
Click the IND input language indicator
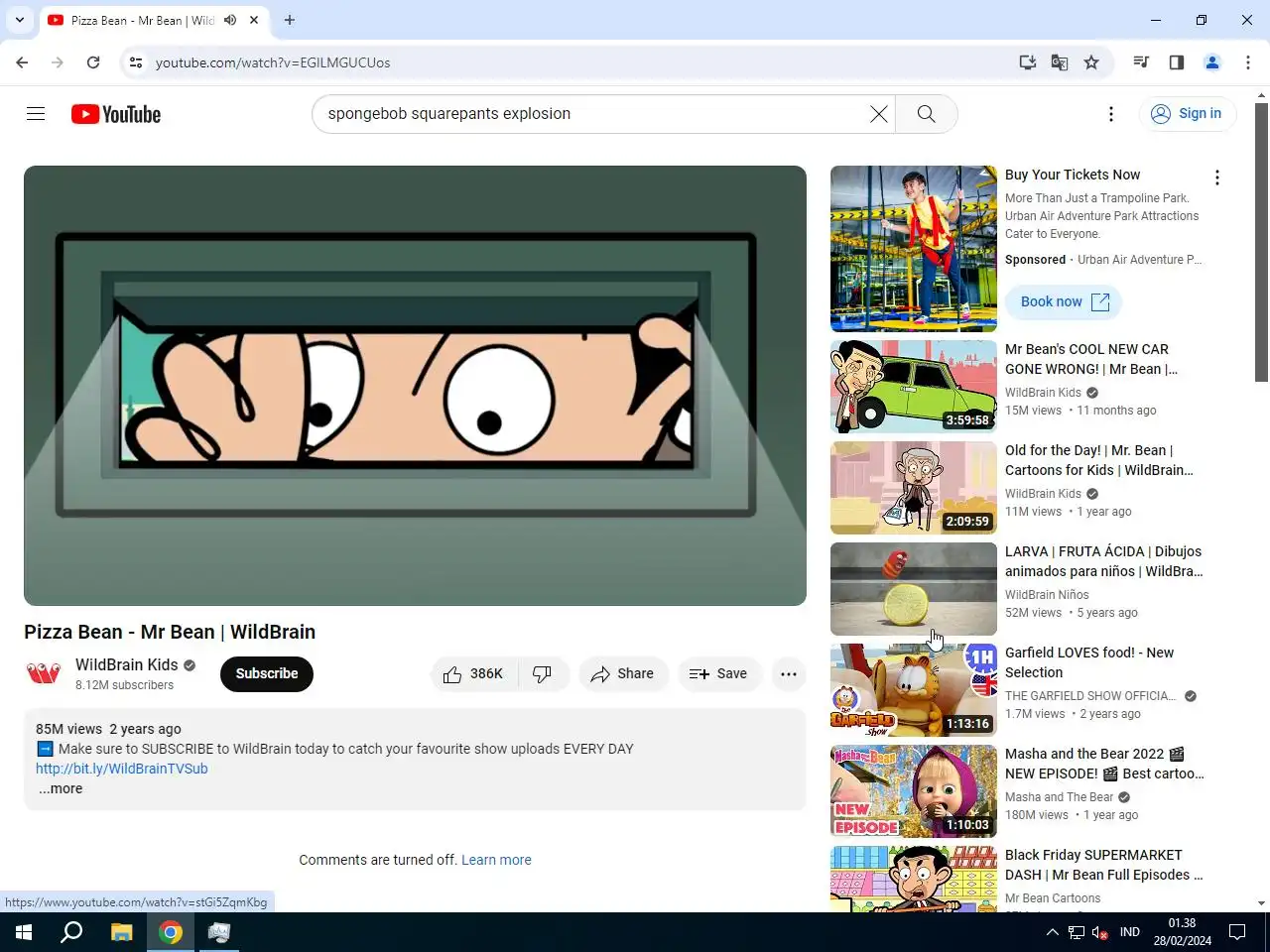point(1130,932)
